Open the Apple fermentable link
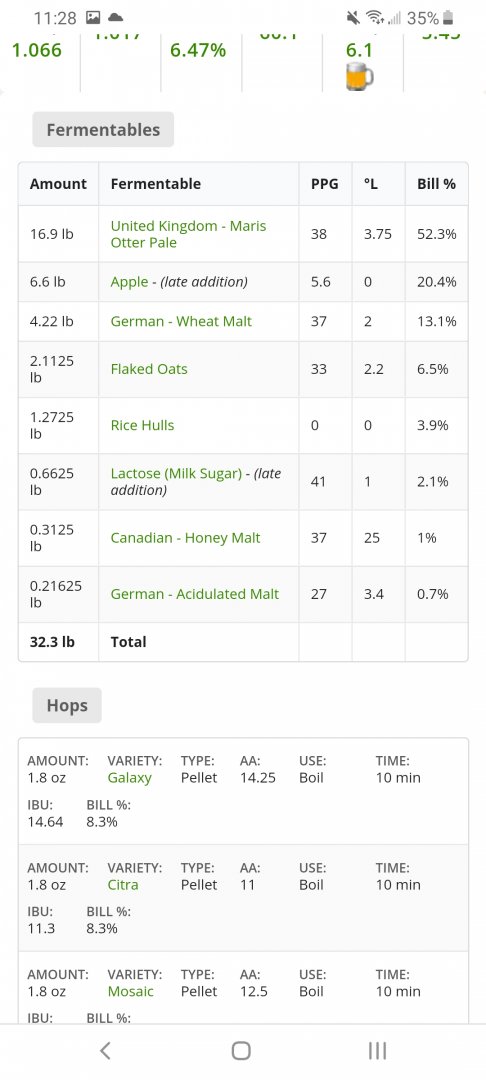This screenshot has width=486, height=1080. (x=129, y=282)
